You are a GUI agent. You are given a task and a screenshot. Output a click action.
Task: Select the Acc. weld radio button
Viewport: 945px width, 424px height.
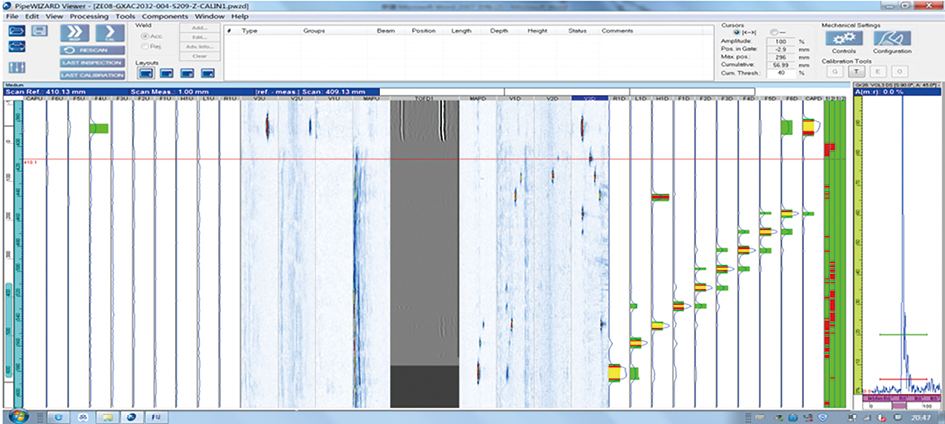pyautogui.click(x=146, y=36)
